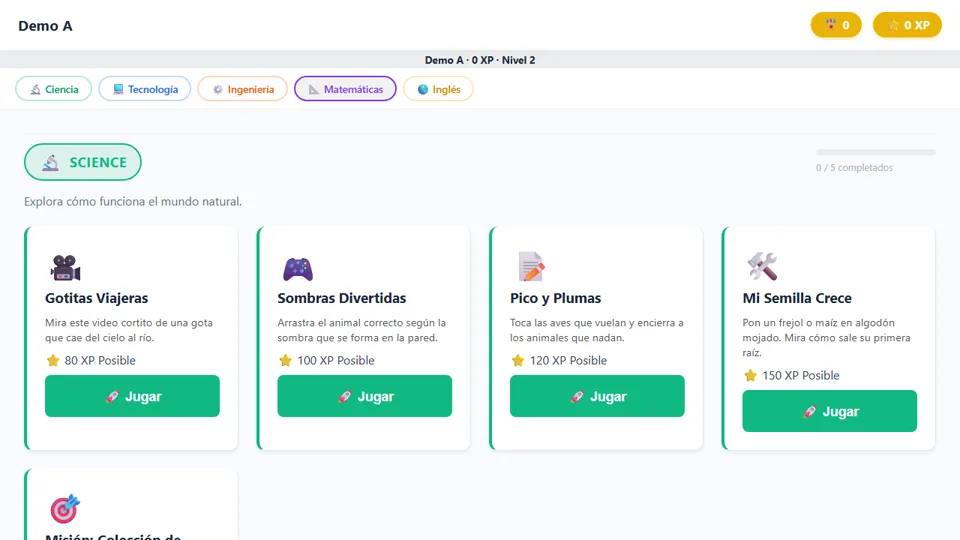Image resolution: width=960 pixels, height=540 pixels.
Task: Click the target dart icon on the Misión card
Action: tap(65, 508)
